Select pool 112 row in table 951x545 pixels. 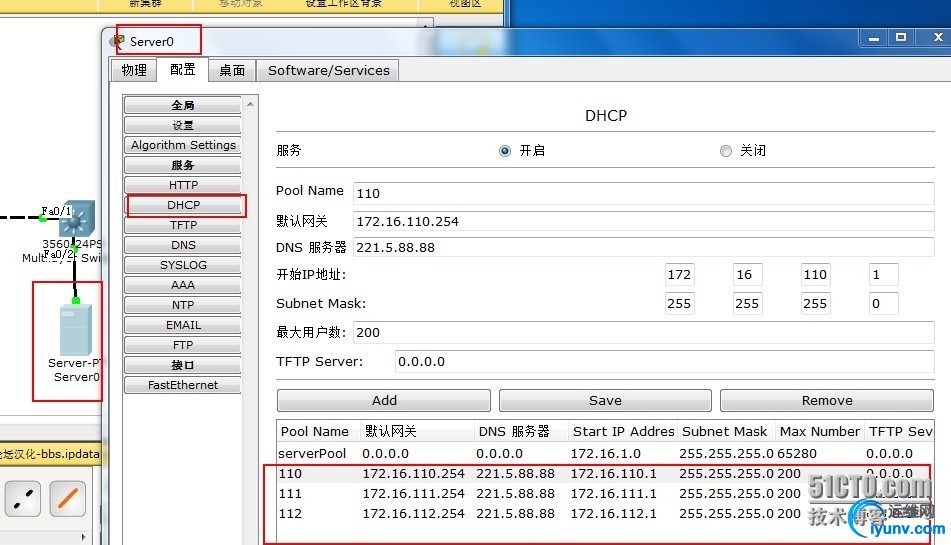pyautogui.click(x=605, y=513)
